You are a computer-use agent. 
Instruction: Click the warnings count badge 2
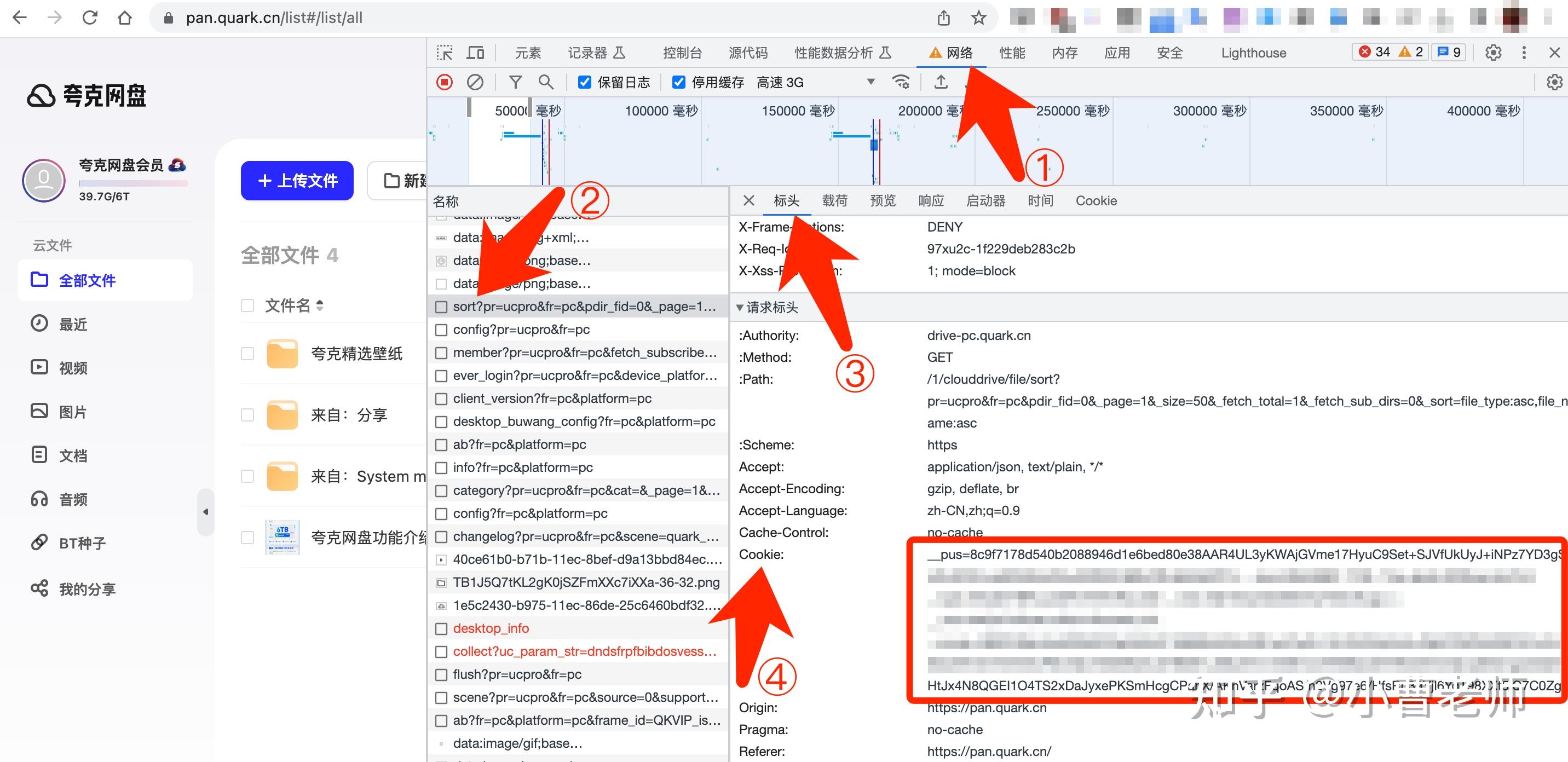pyautogui.click(x=1410, y=52)
